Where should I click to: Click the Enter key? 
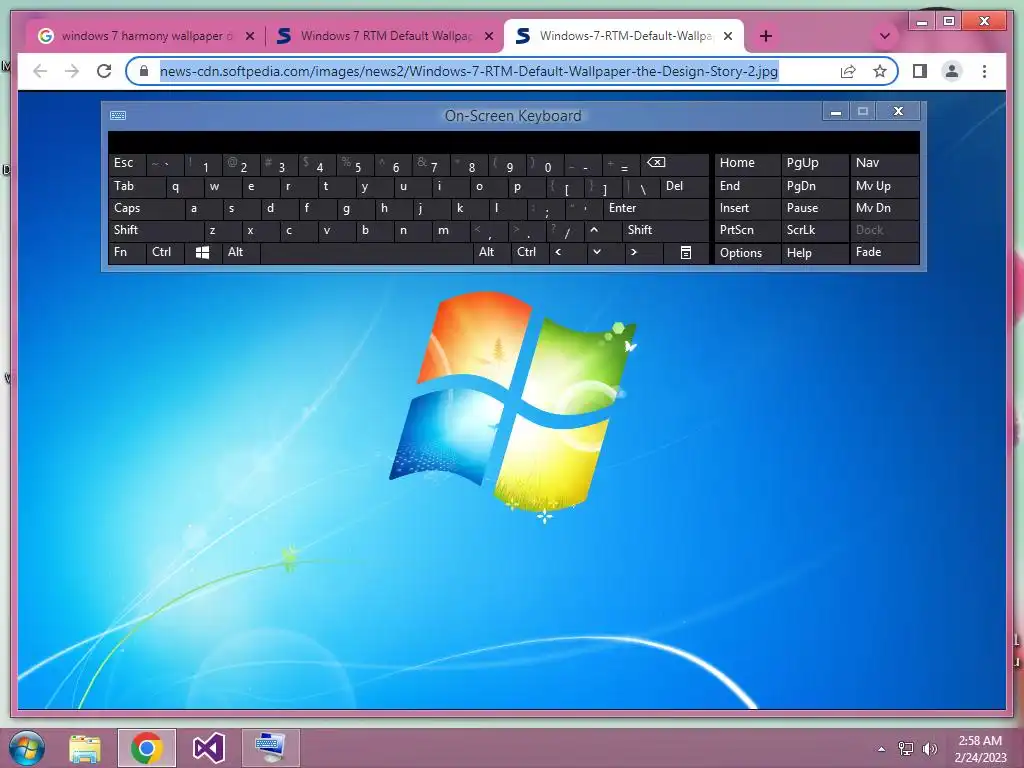[656, 208]
